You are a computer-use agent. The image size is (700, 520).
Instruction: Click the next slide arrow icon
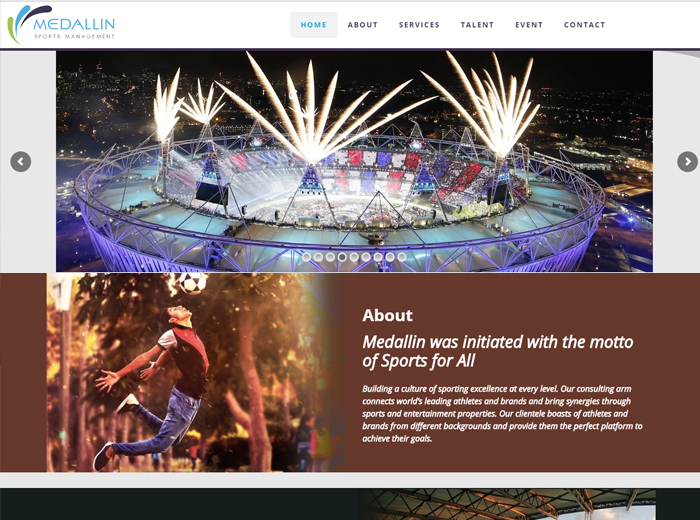click(x=688, y=162)
